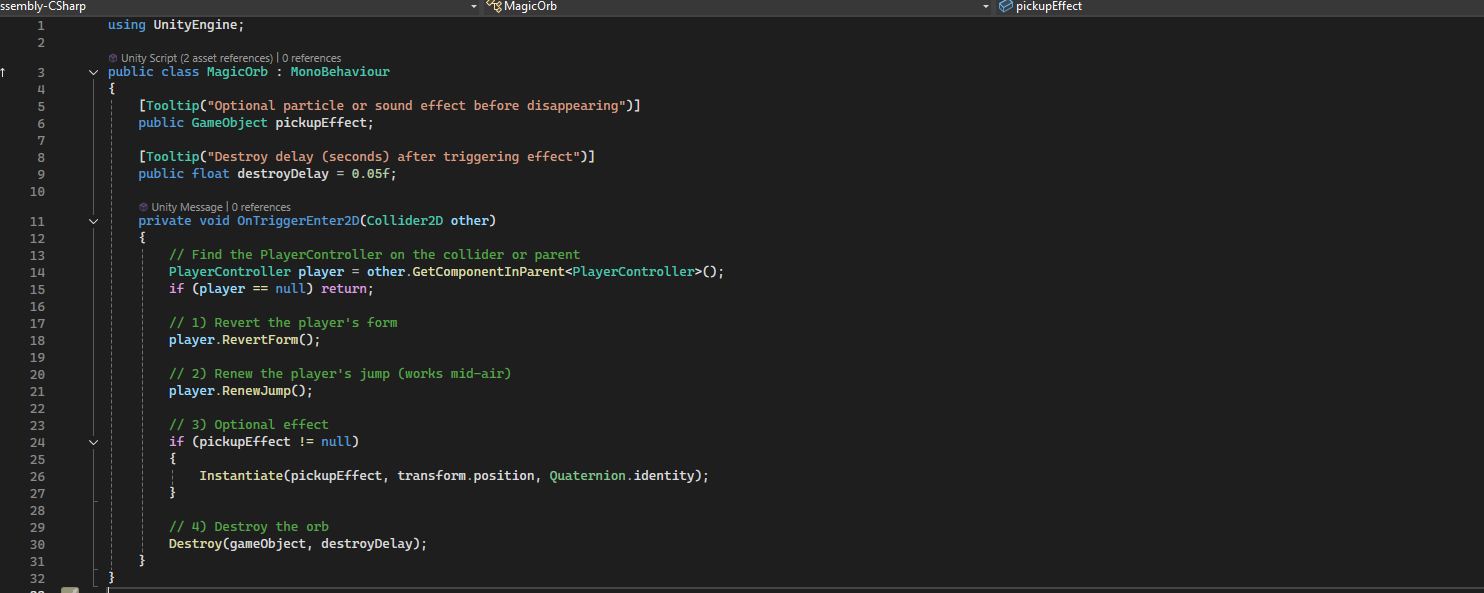Click line number 26 in the gutter

[x=38, y=476]
